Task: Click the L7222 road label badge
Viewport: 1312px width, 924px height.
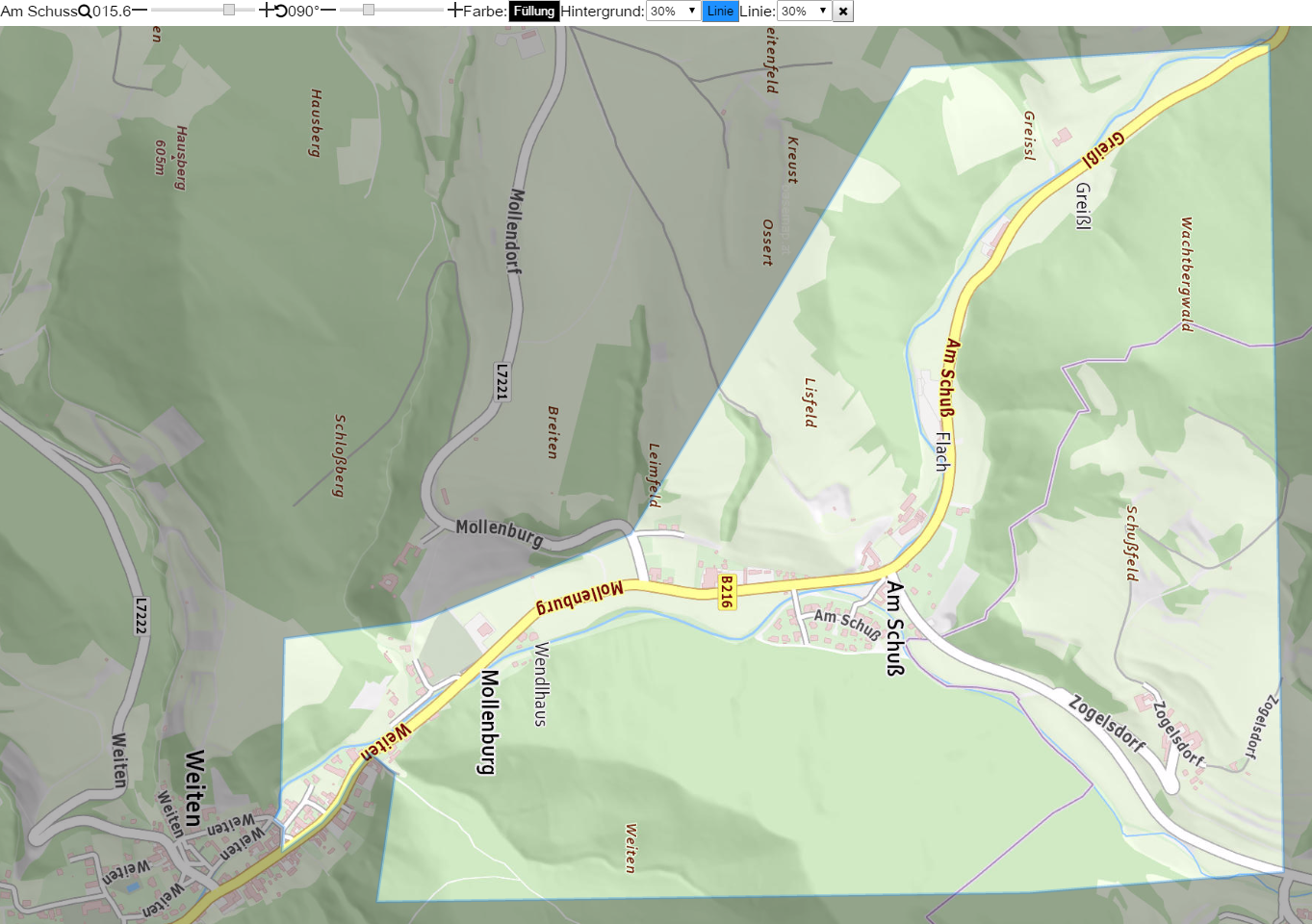Action: pyautogui.click(x=141, y=616)
